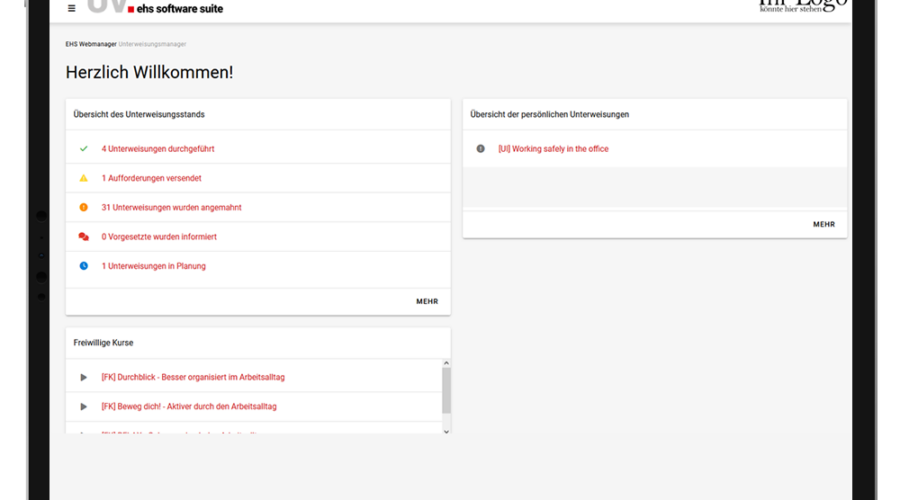Click the green checkmark status icon
The width and height of the screenshot is (900, 500).
click(x=84, y=149)
